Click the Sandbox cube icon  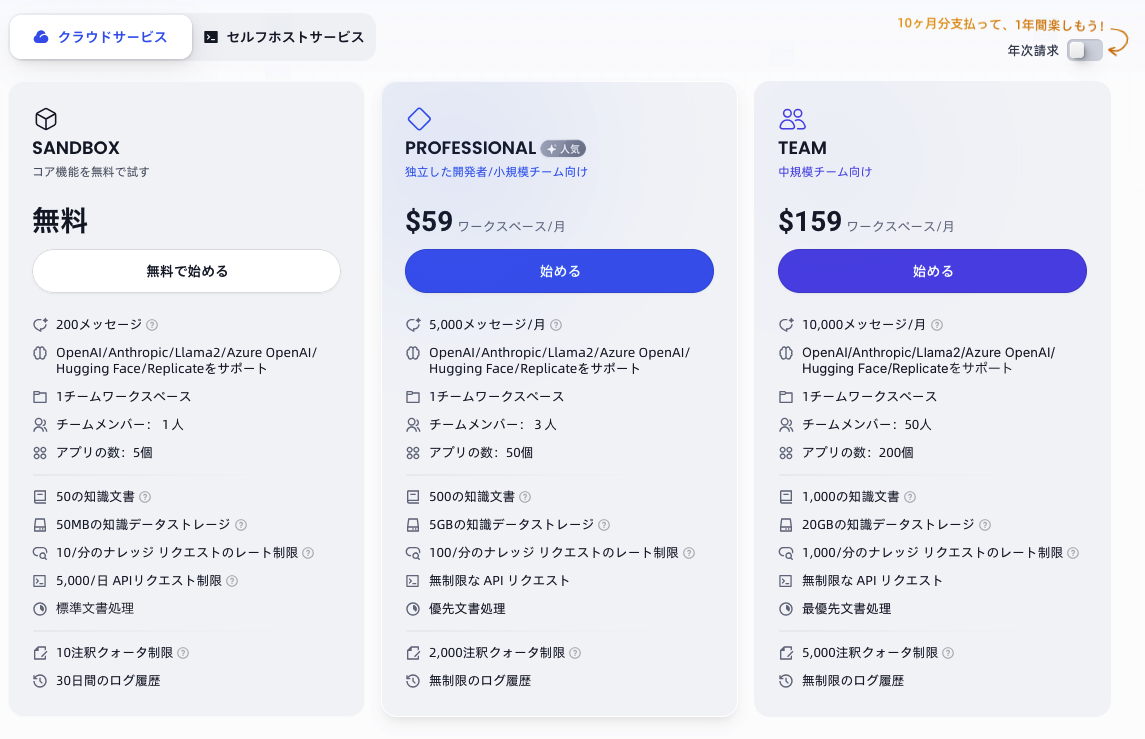coord(46,118)
